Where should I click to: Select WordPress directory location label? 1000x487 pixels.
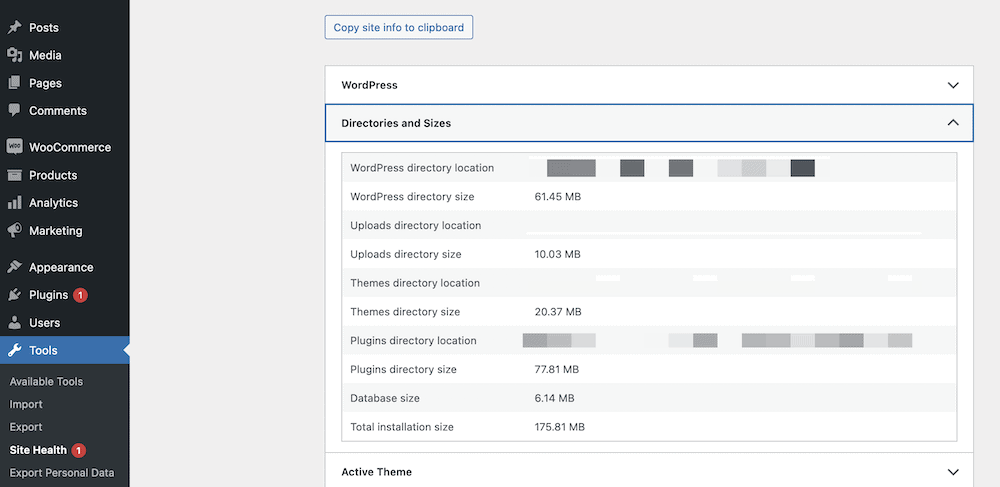(422, 168)
